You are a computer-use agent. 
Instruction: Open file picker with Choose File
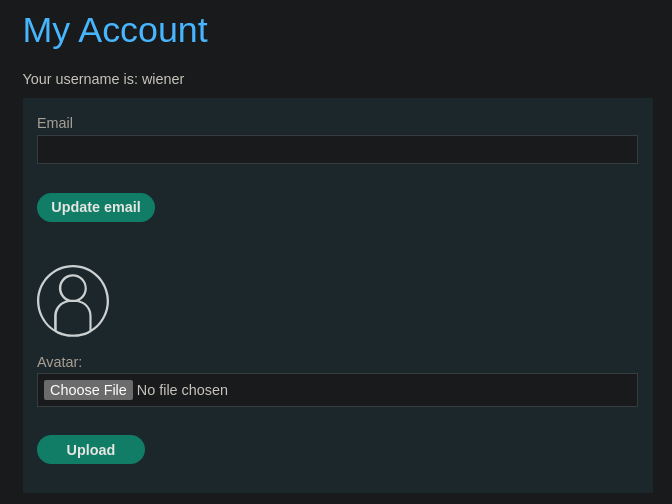click(88, 390)
